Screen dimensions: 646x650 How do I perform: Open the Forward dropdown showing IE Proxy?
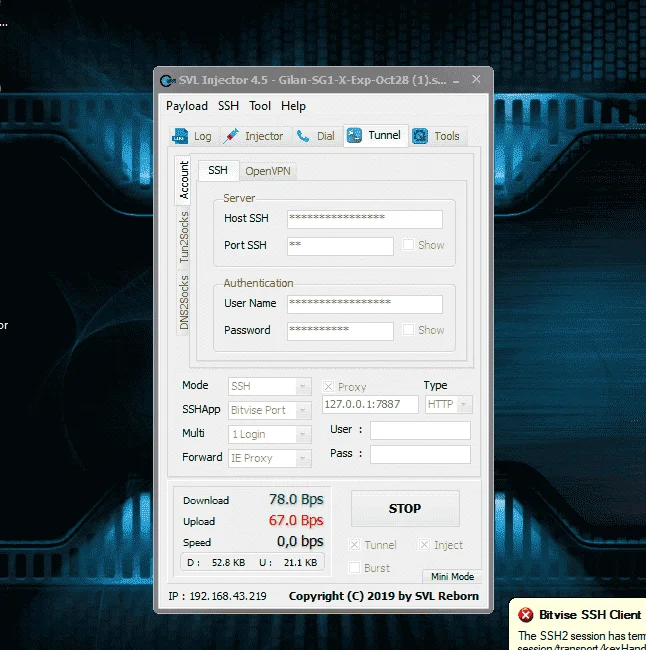point(270,458)
